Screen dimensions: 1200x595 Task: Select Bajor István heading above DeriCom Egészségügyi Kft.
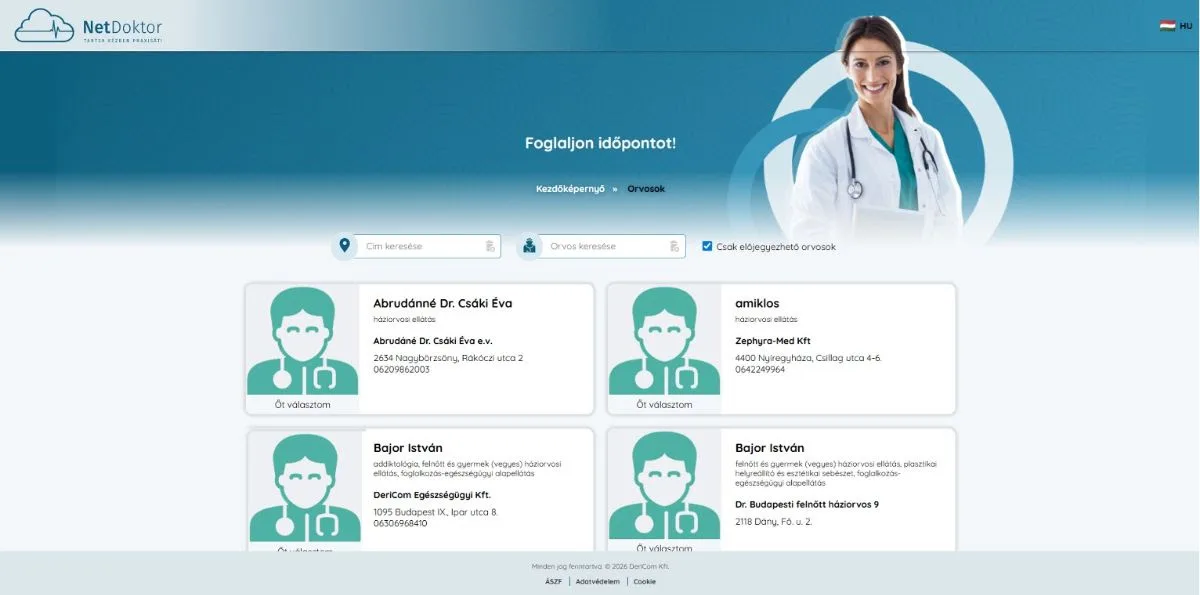click(408, 448)
